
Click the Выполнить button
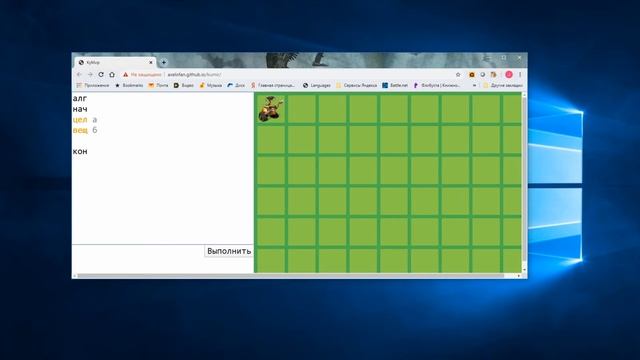[x=229, y=251]
